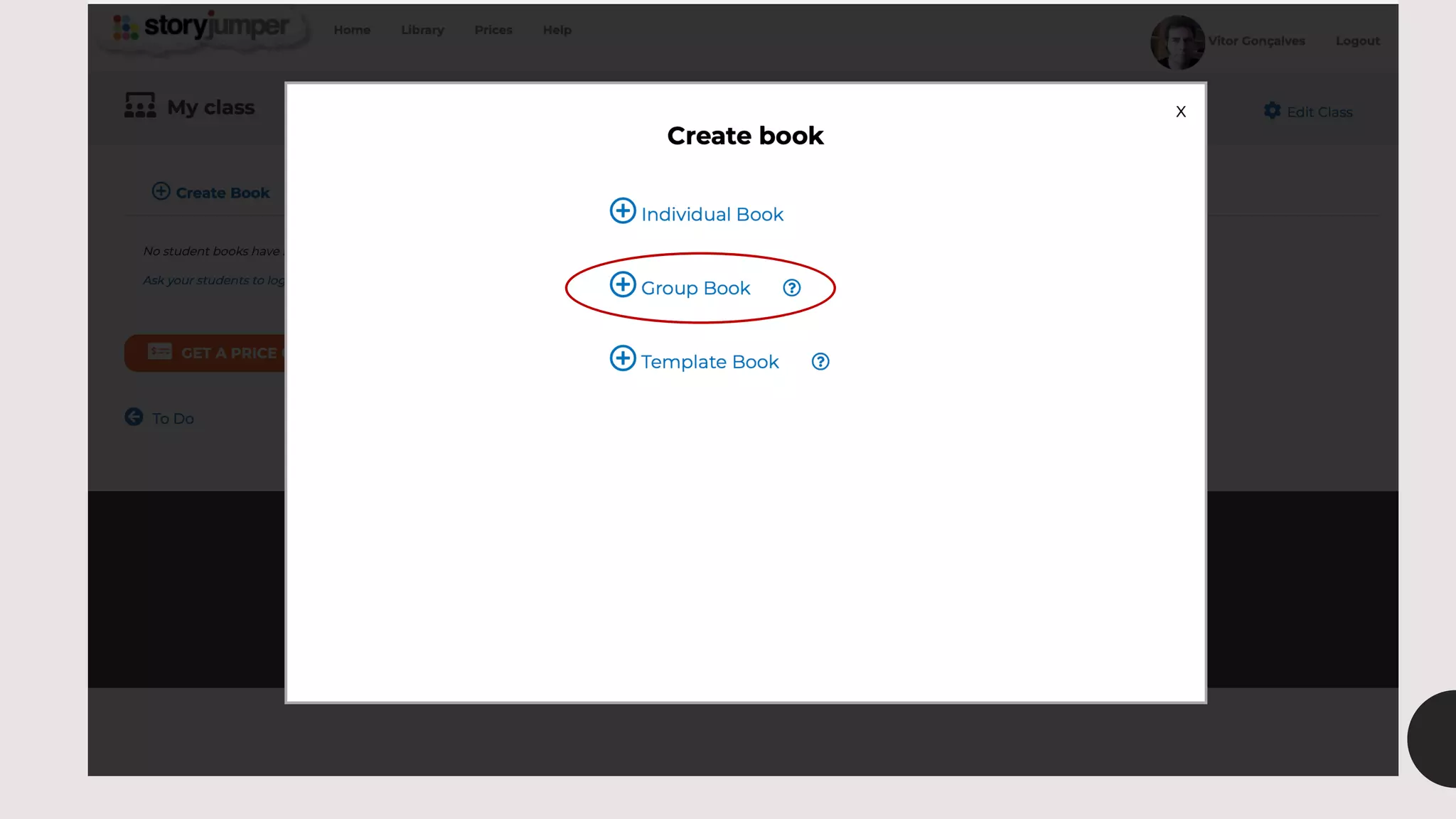Choose the Group Book option
The height and width of the screenshot is (819, 1456).
[x=695, y=289]
